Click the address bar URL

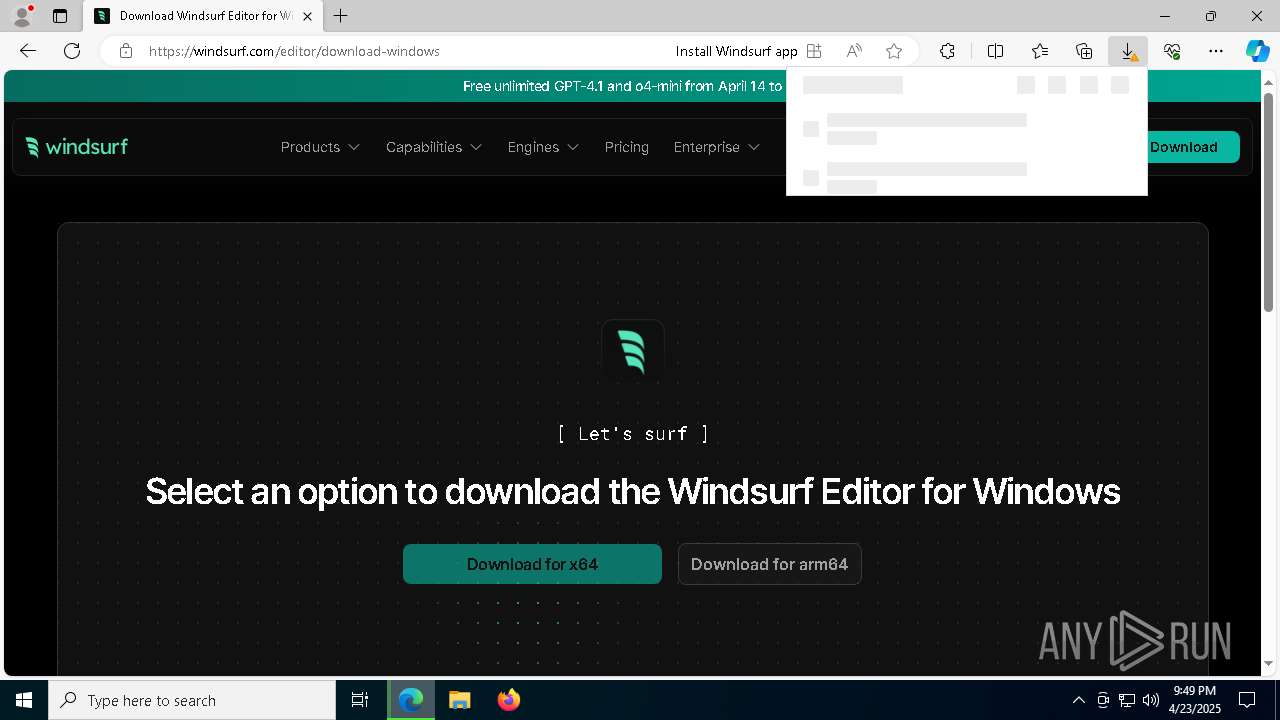[294, 51]
